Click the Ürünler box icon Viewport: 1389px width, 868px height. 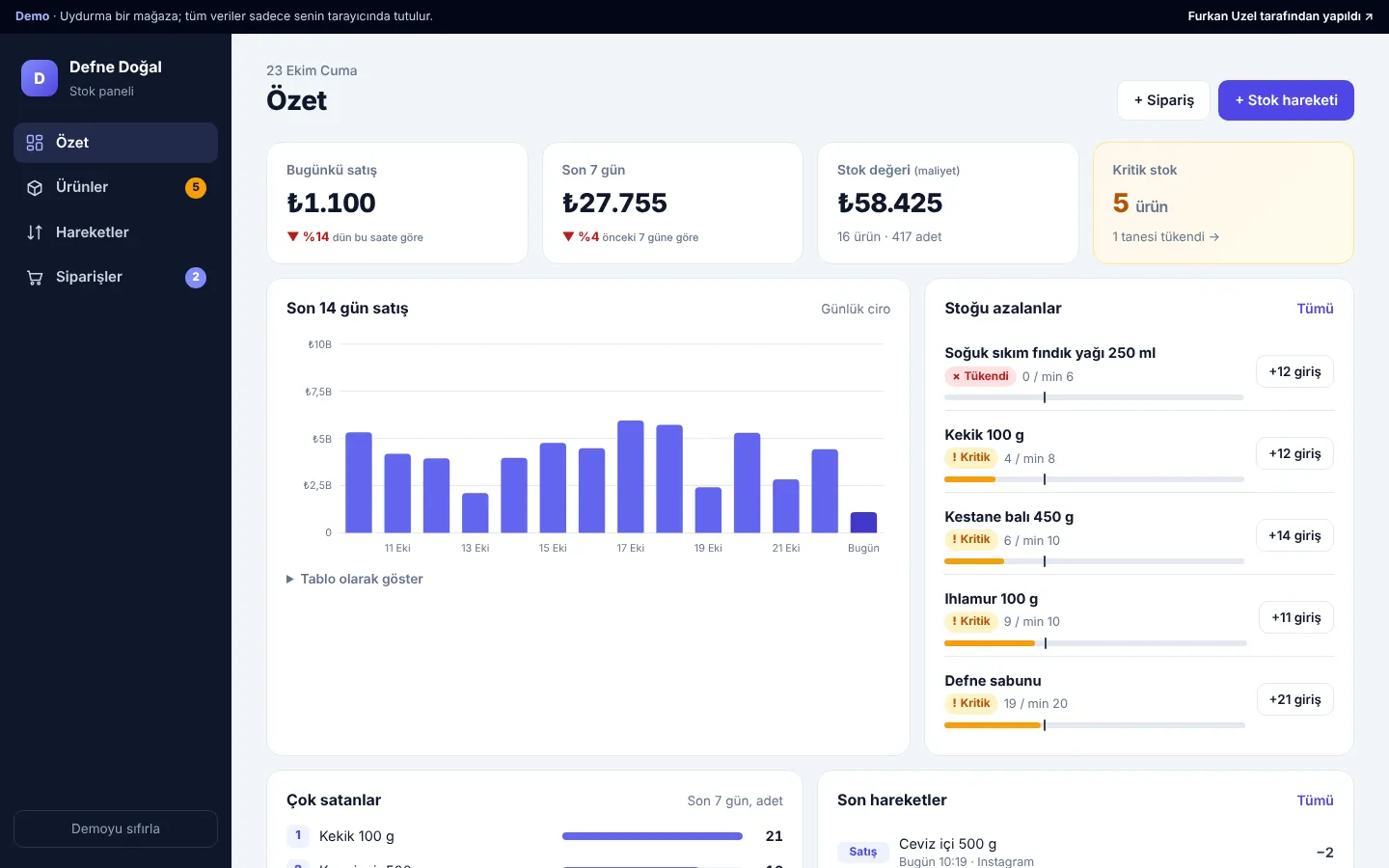(35, 188)
